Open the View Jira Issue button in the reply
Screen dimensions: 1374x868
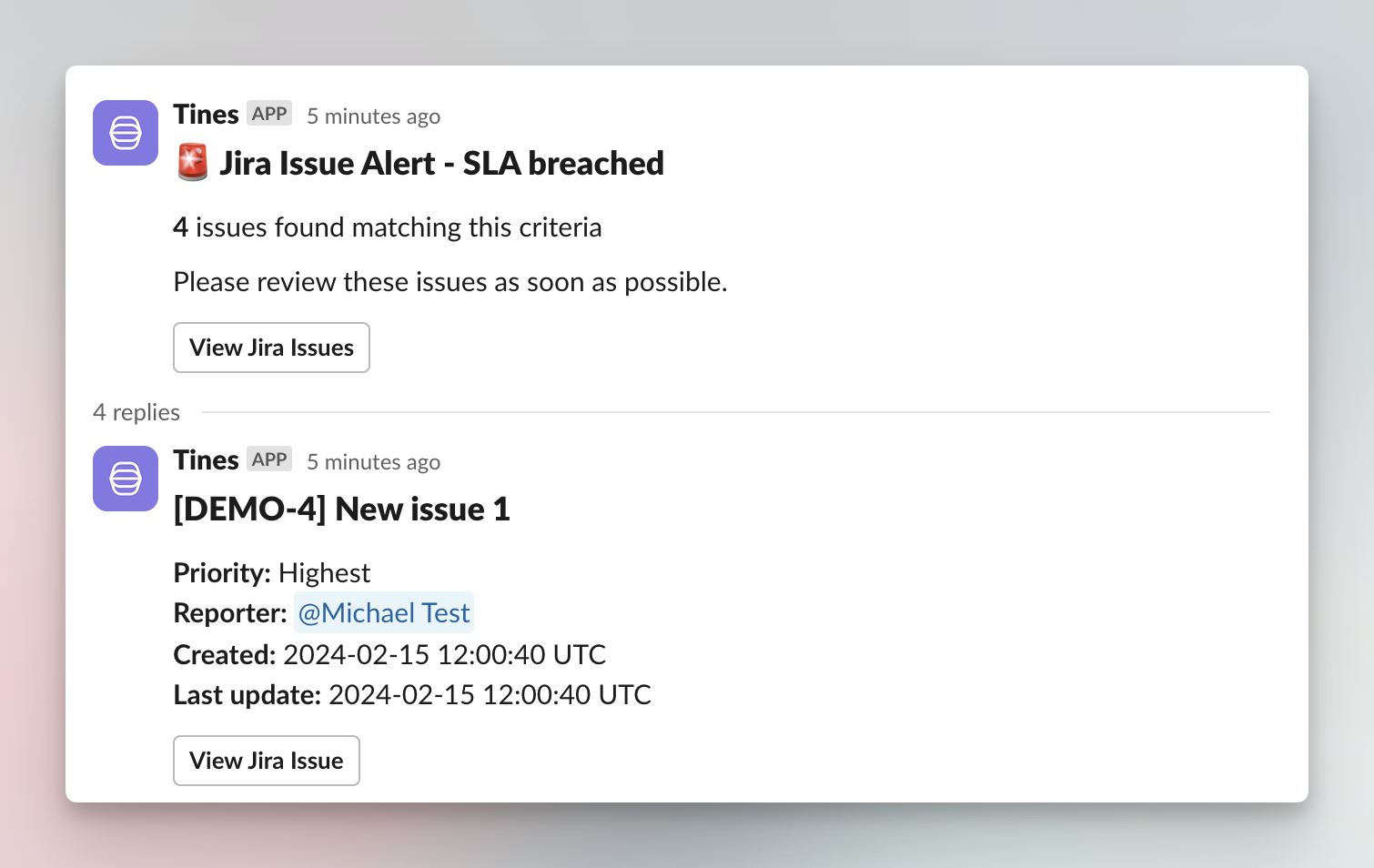point(267,761)
